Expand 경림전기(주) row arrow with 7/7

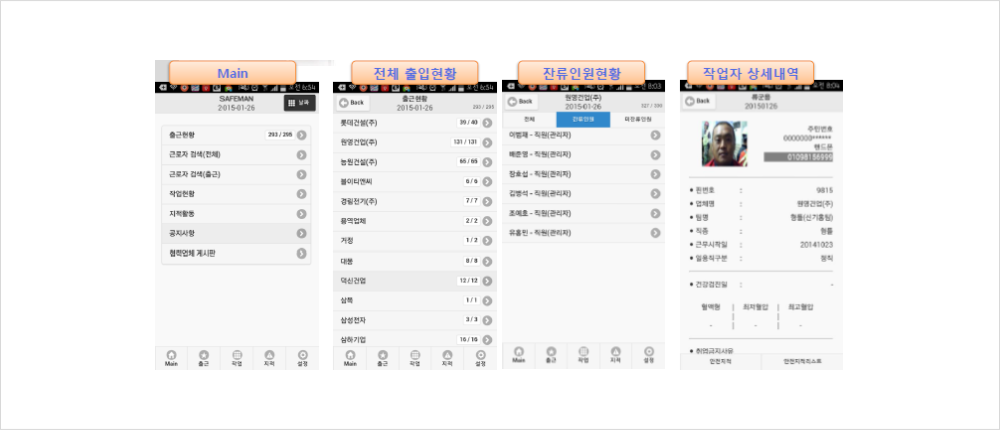[487, 202]
